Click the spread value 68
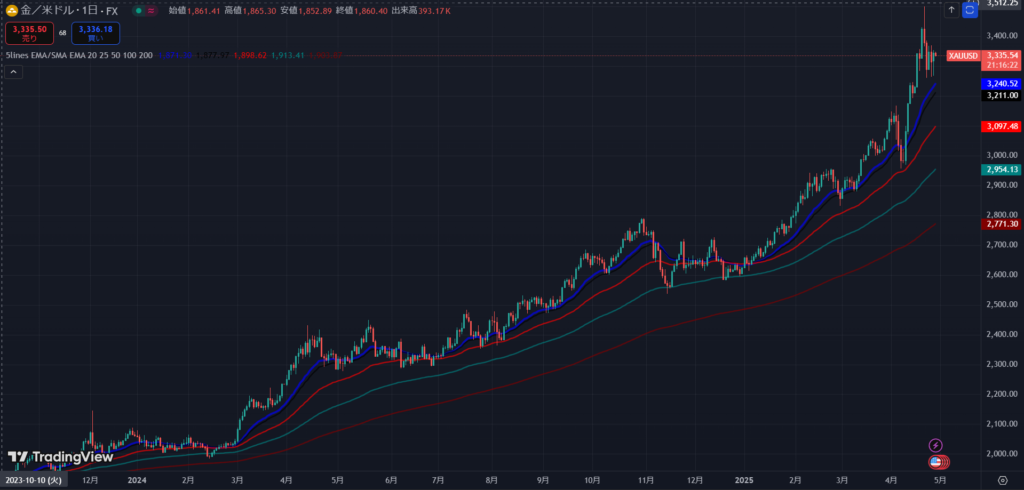This screenshot has height=490, width=1024. pos(63,32)
